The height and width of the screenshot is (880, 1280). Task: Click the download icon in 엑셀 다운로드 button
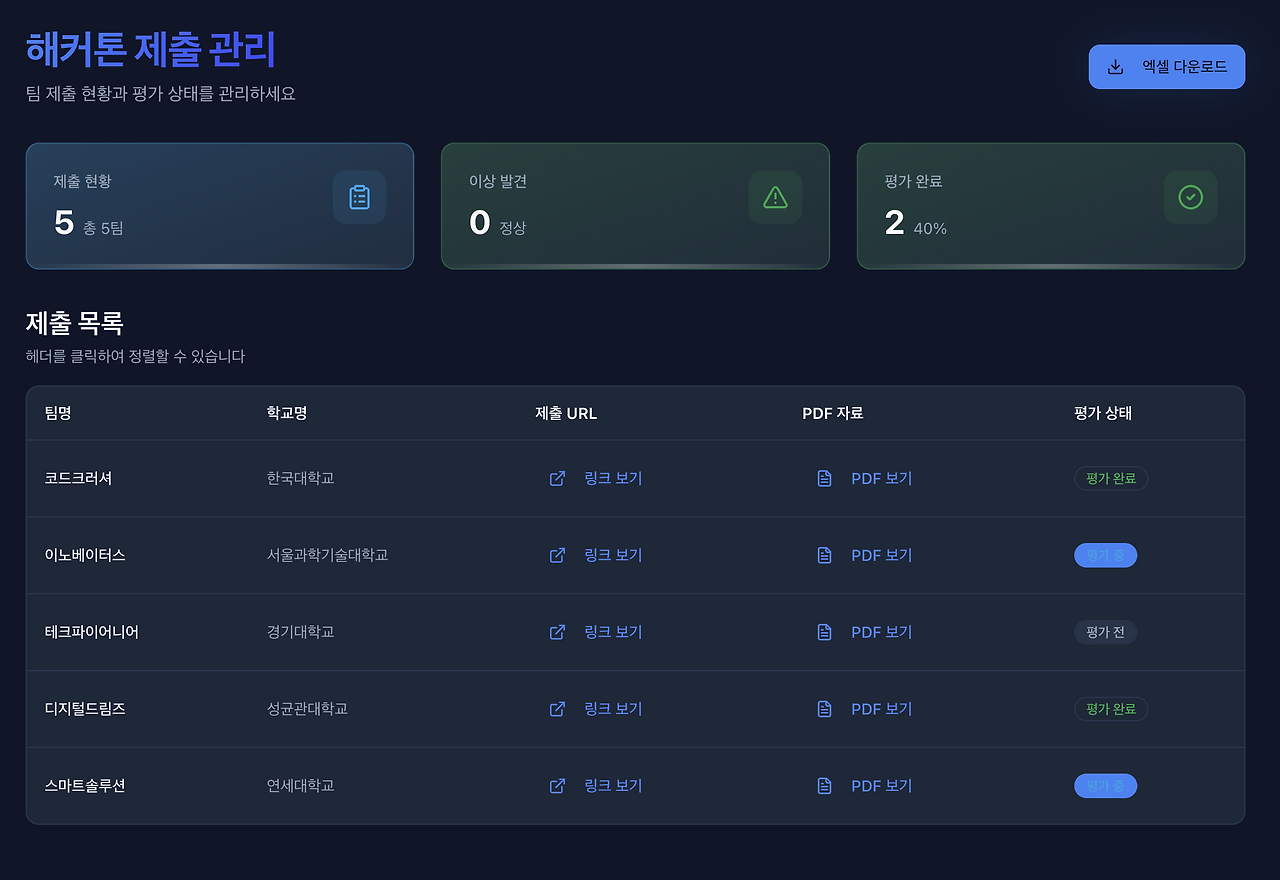coord(1113,66)
